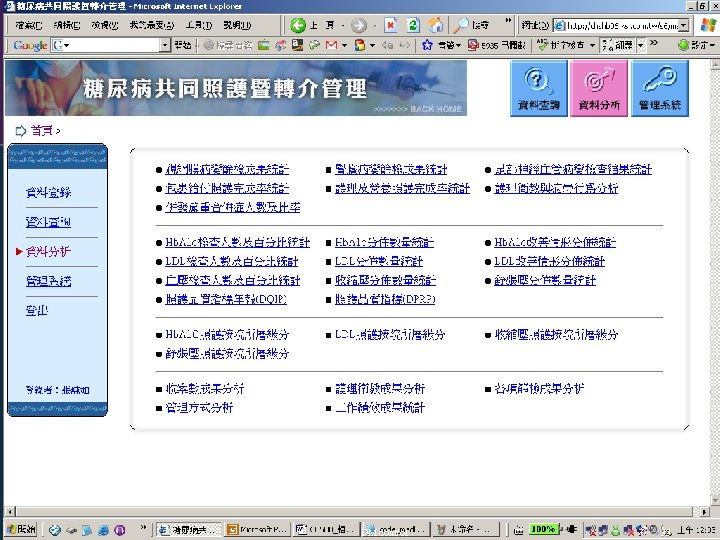Open the 編輯(E) menu

(x=67, y=25)
